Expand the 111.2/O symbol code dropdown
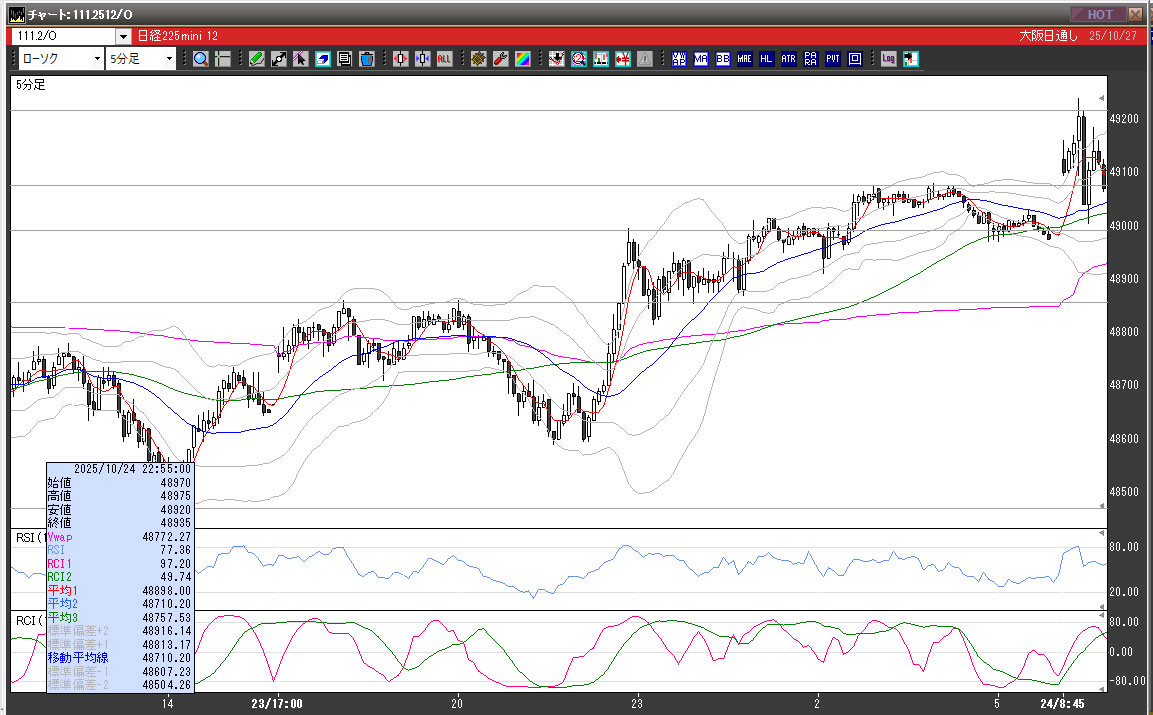This screenshot has width=1153, height=715. [123, 36]
